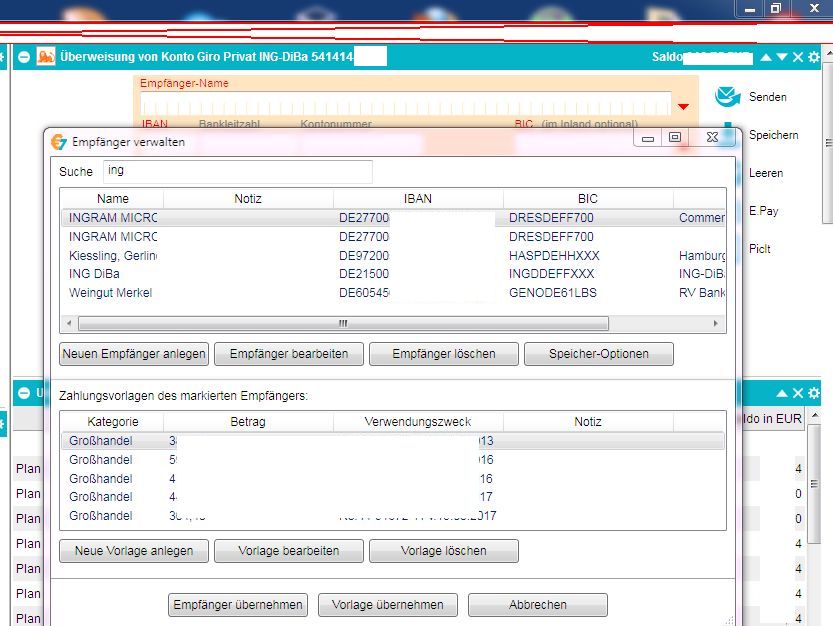The height and width of the screenshot is (626, 833).
Task: Click the left arrow of the recipient list scrollbar
Action: (69, 323)
